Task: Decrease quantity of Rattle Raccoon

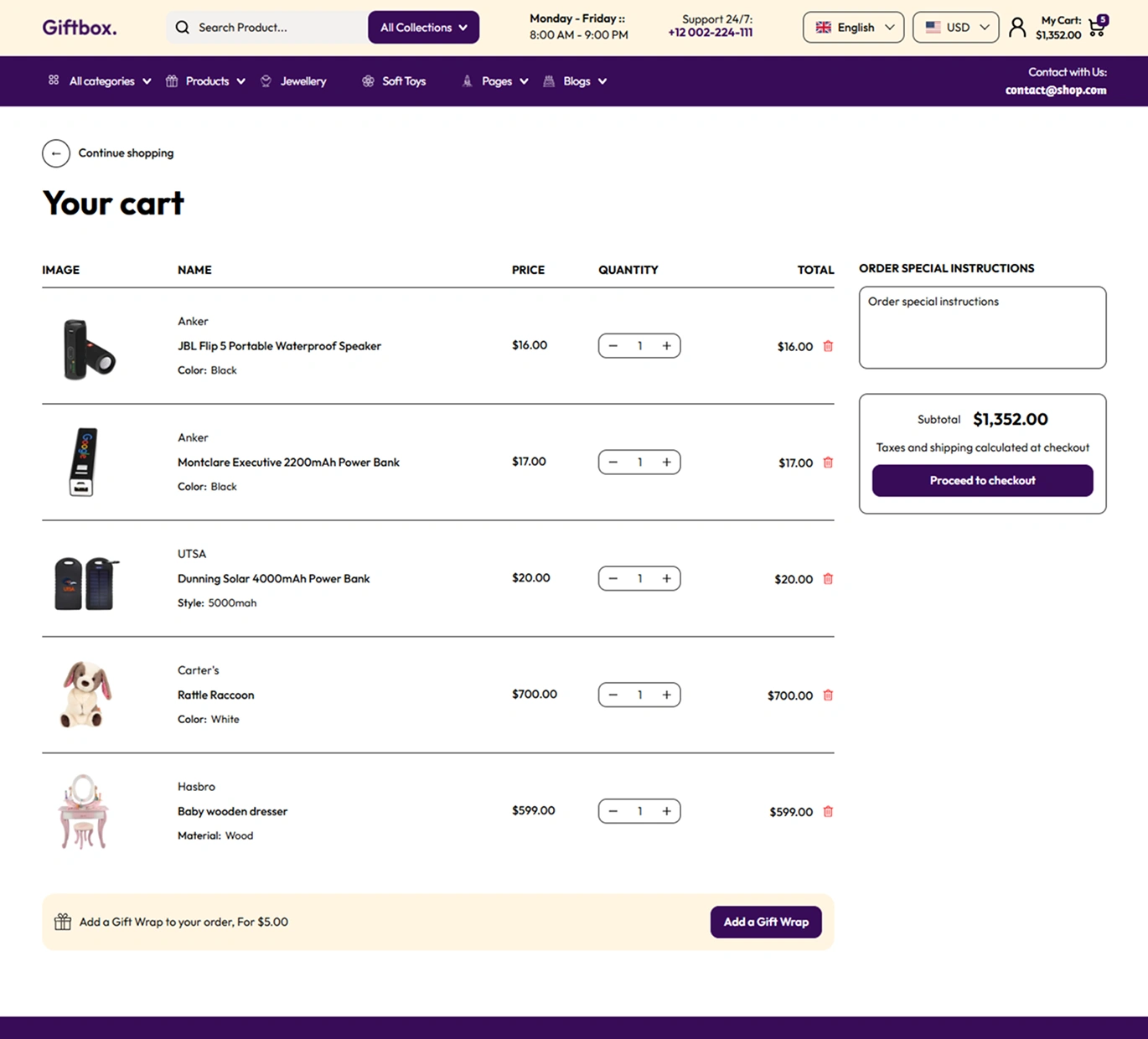Action: (x=613, y=695)
